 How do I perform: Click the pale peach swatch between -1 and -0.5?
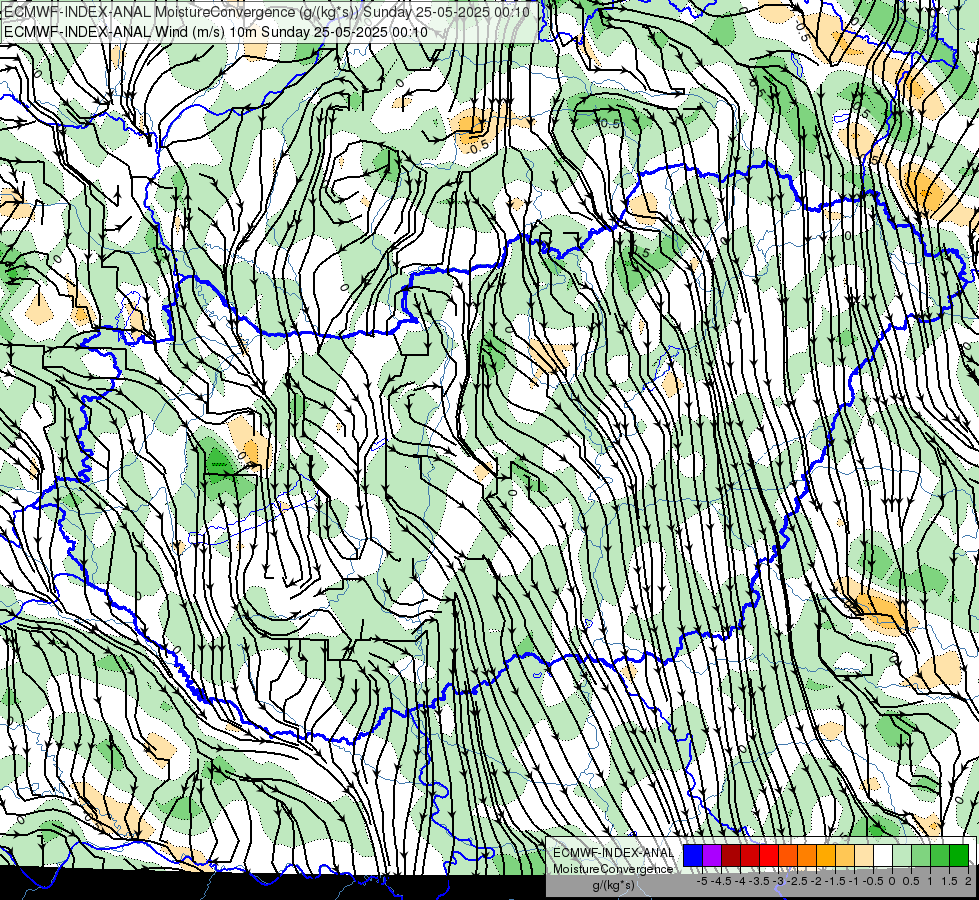pyautogui.click(x=864, y=855)
